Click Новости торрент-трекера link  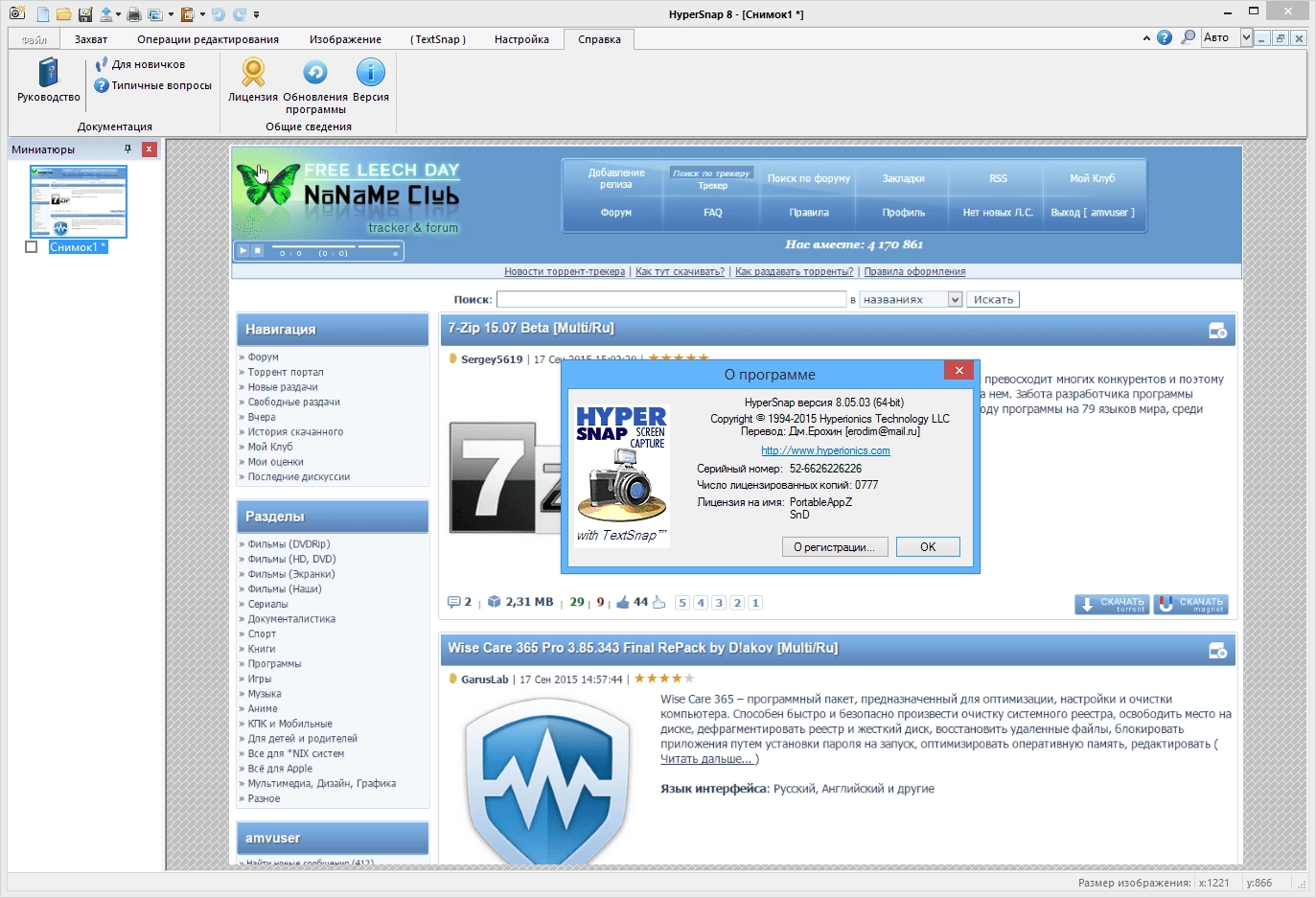tap(565, 271)
